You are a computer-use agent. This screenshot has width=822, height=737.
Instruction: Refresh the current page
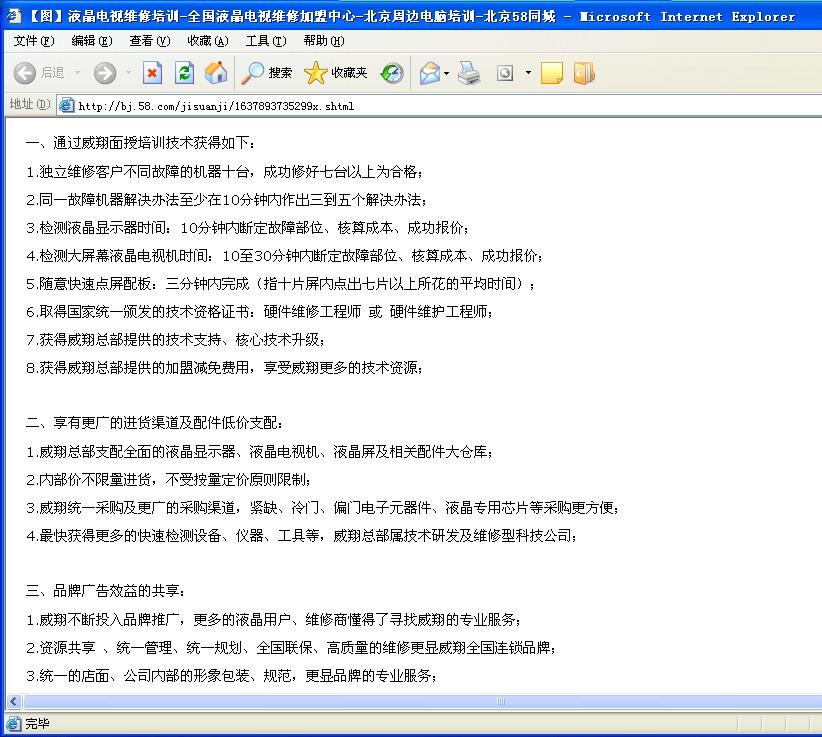click(184, 73)
